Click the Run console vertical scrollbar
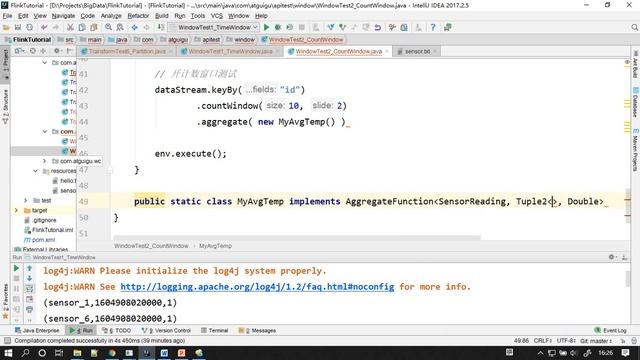This screenshot has height=360, width=640. pos(628,278)
